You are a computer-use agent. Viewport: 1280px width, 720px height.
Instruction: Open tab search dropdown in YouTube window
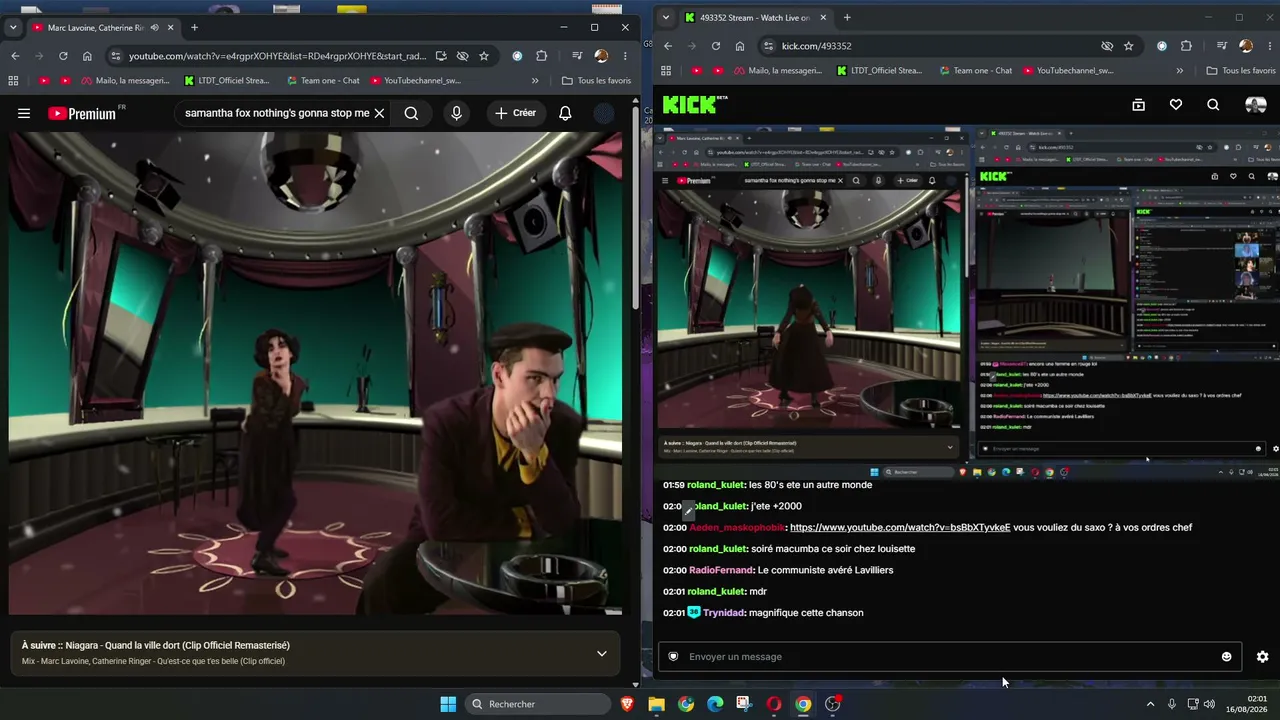pyautogui.click(x=13, y=28)
